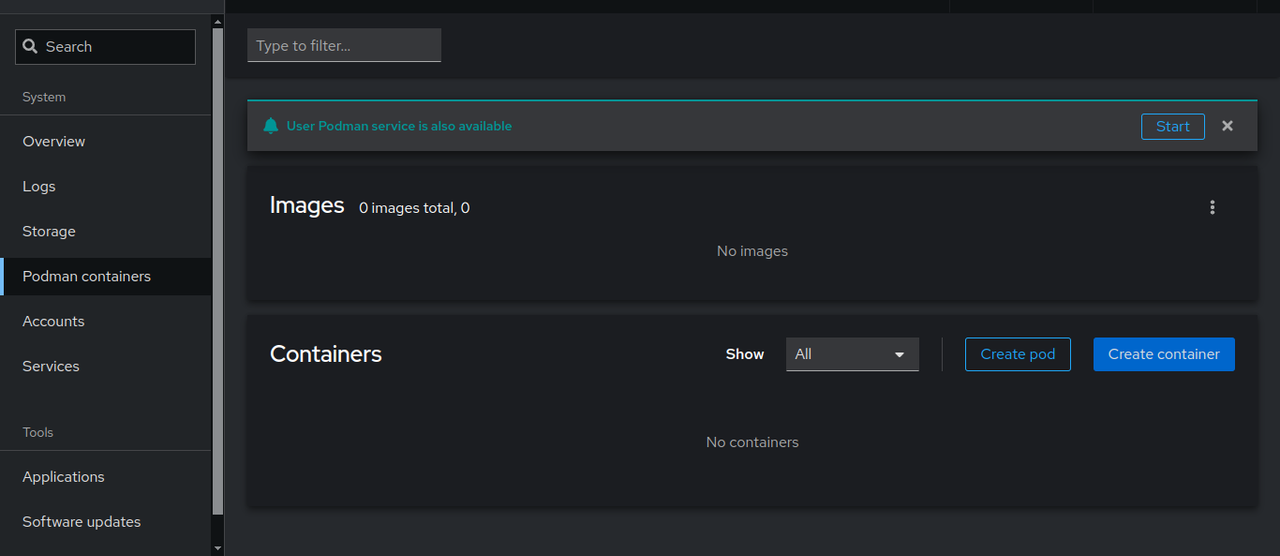Go to Storage in sidebar
The height and width of the screenshot is (556, 1280).
[x=105, y=231]
